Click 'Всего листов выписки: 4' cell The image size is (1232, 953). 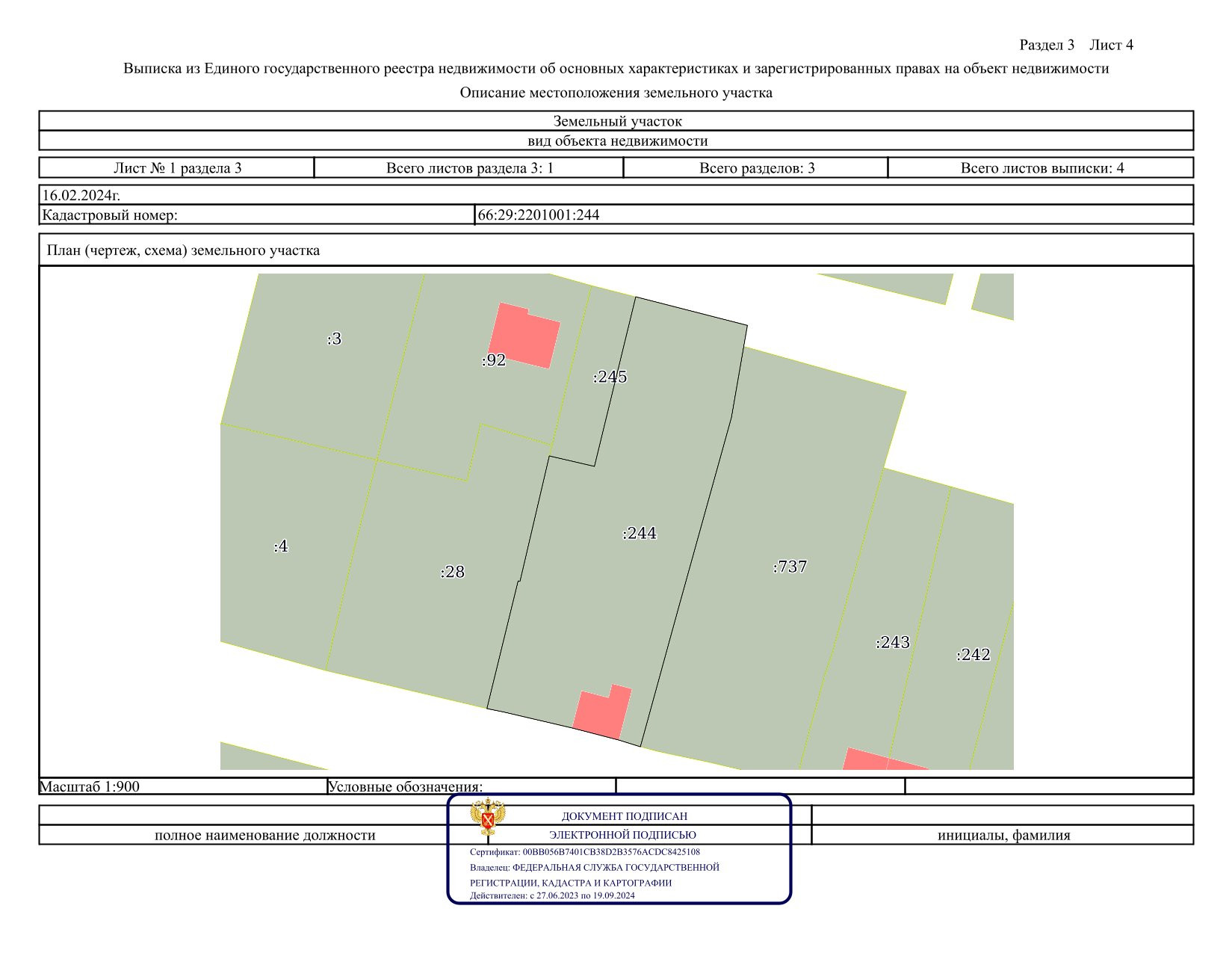point(1041,167)
